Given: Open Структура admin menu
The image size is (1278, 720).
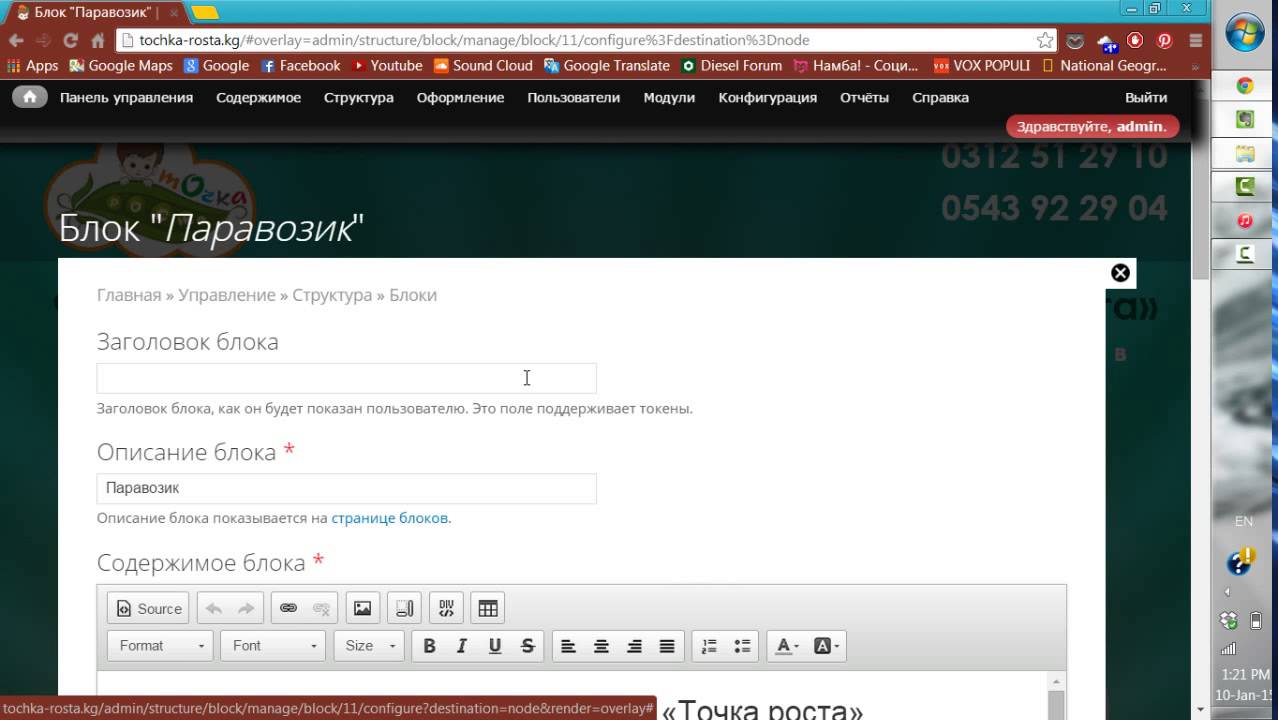Looking at the screenshot, I should [359, 97].
